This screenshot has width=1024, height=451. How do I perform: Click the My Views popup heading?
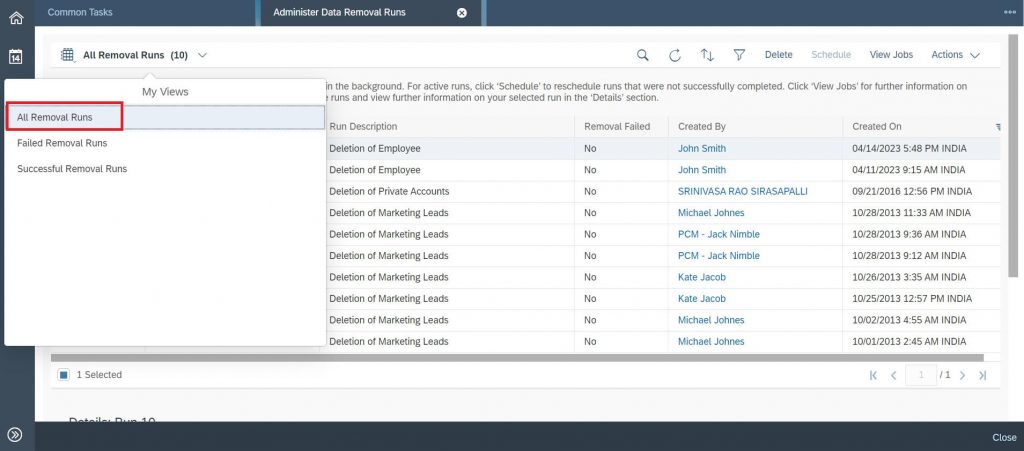pyautogui.click(x=165, y=92)
